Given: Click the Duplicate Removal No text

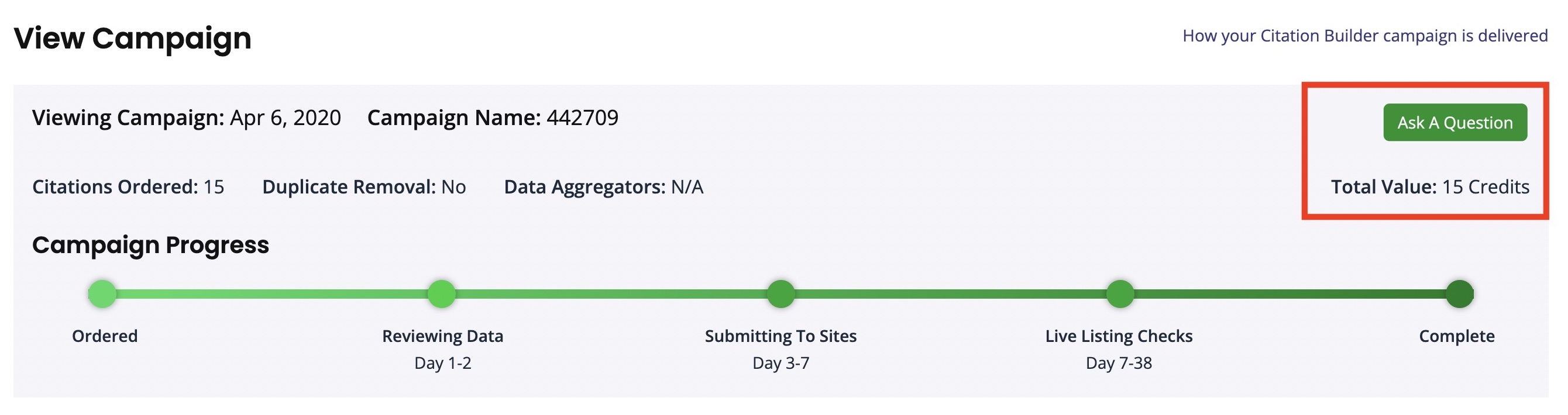Looking at the screenshot, I should 364,187.
